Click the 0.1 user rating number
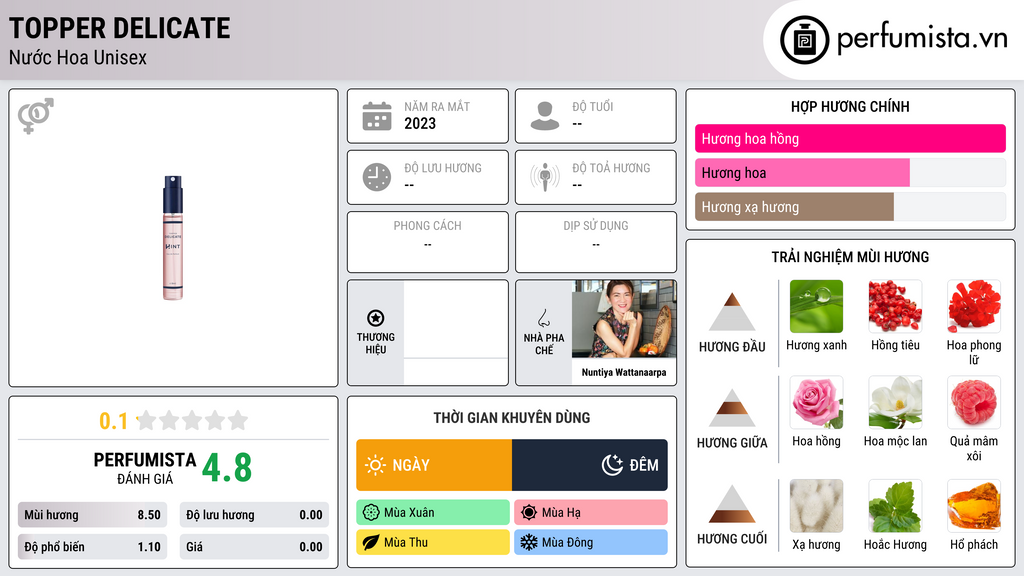The height and width of the screenshot is (576, 1024). 113,421
